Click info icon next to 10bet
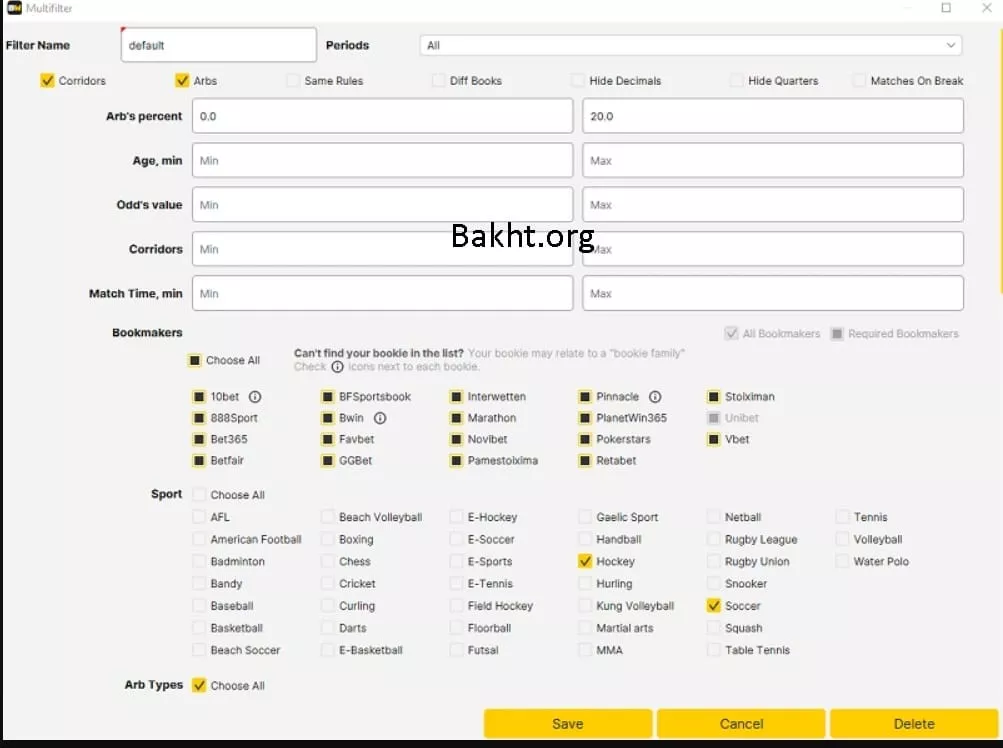The height and width of the screenshot is (748, 1003). [255, 397]
